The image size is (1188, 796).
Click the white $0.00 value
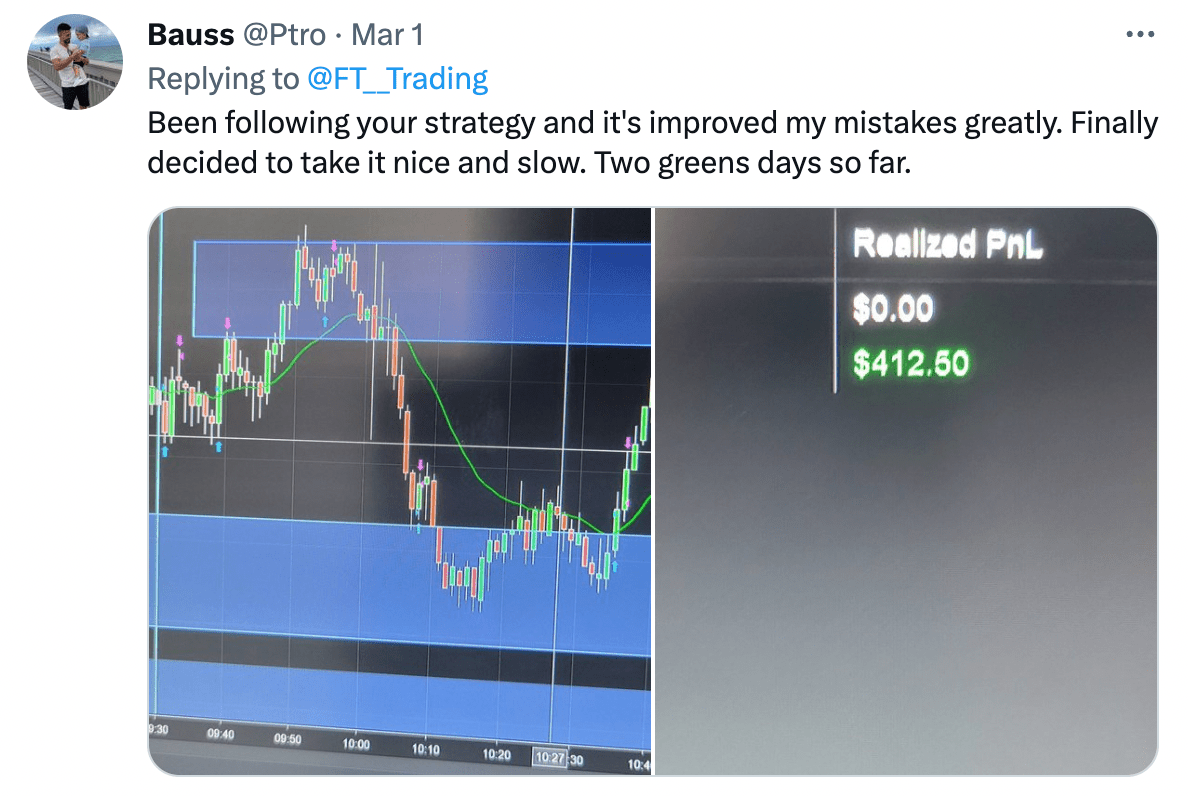[x=893, y=309]
